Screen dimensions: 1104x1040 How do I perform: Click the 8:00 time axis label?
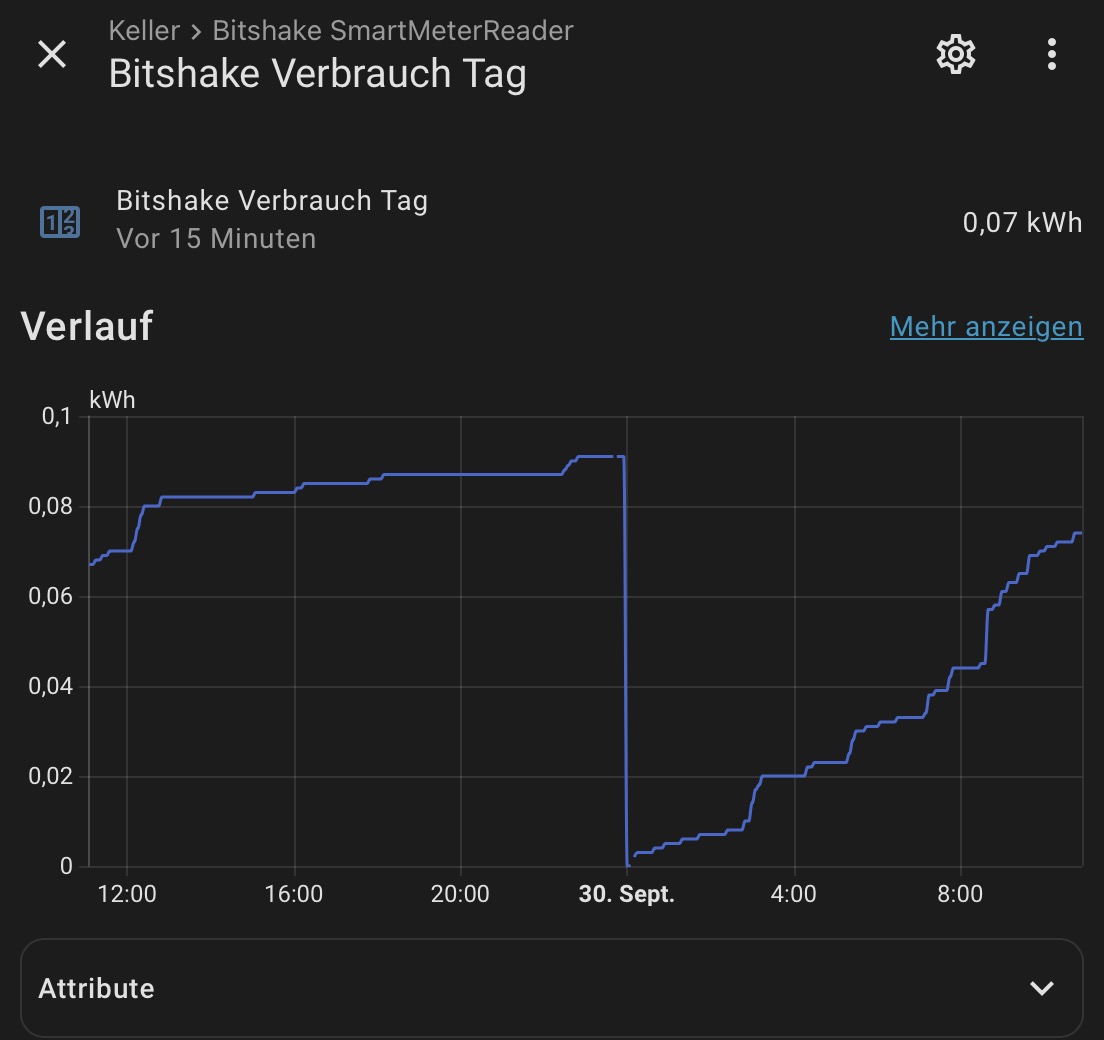coord(960,894)
